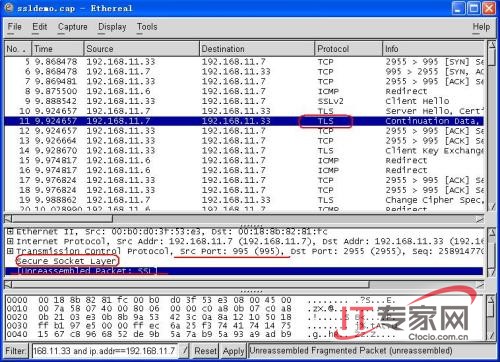Image resolution: width=500 pixels, height=362 pixels.
Task: Open the Help menu
Action: coord(481,27)
